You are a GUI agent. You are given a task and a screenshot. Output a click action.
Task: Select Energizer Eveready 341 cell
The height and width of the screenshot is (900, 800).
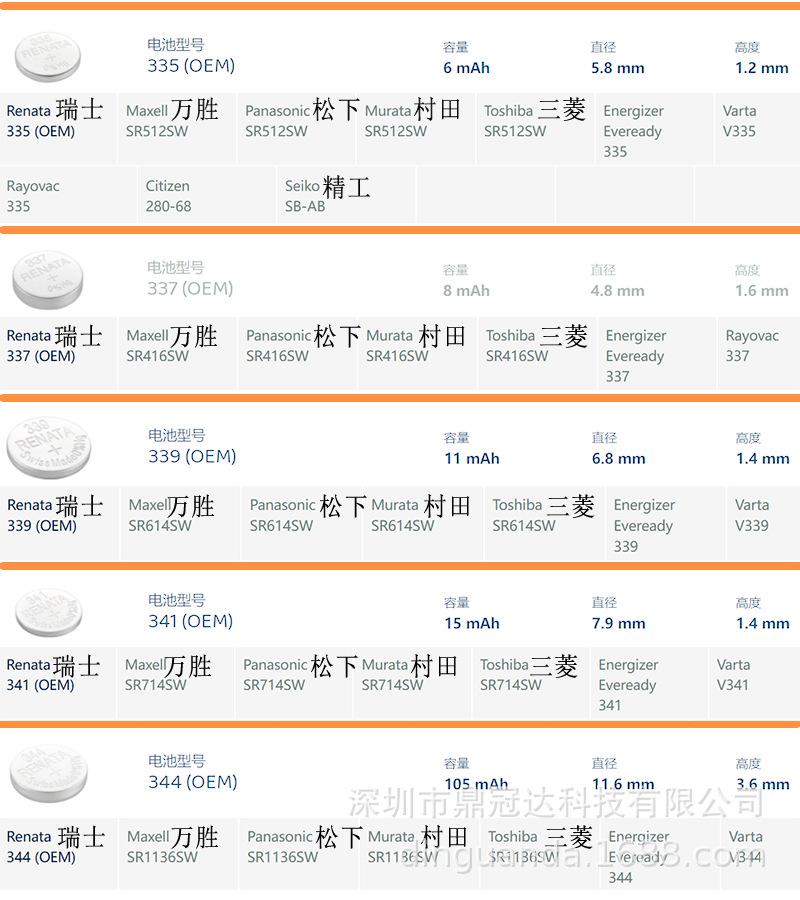(648, 682)
